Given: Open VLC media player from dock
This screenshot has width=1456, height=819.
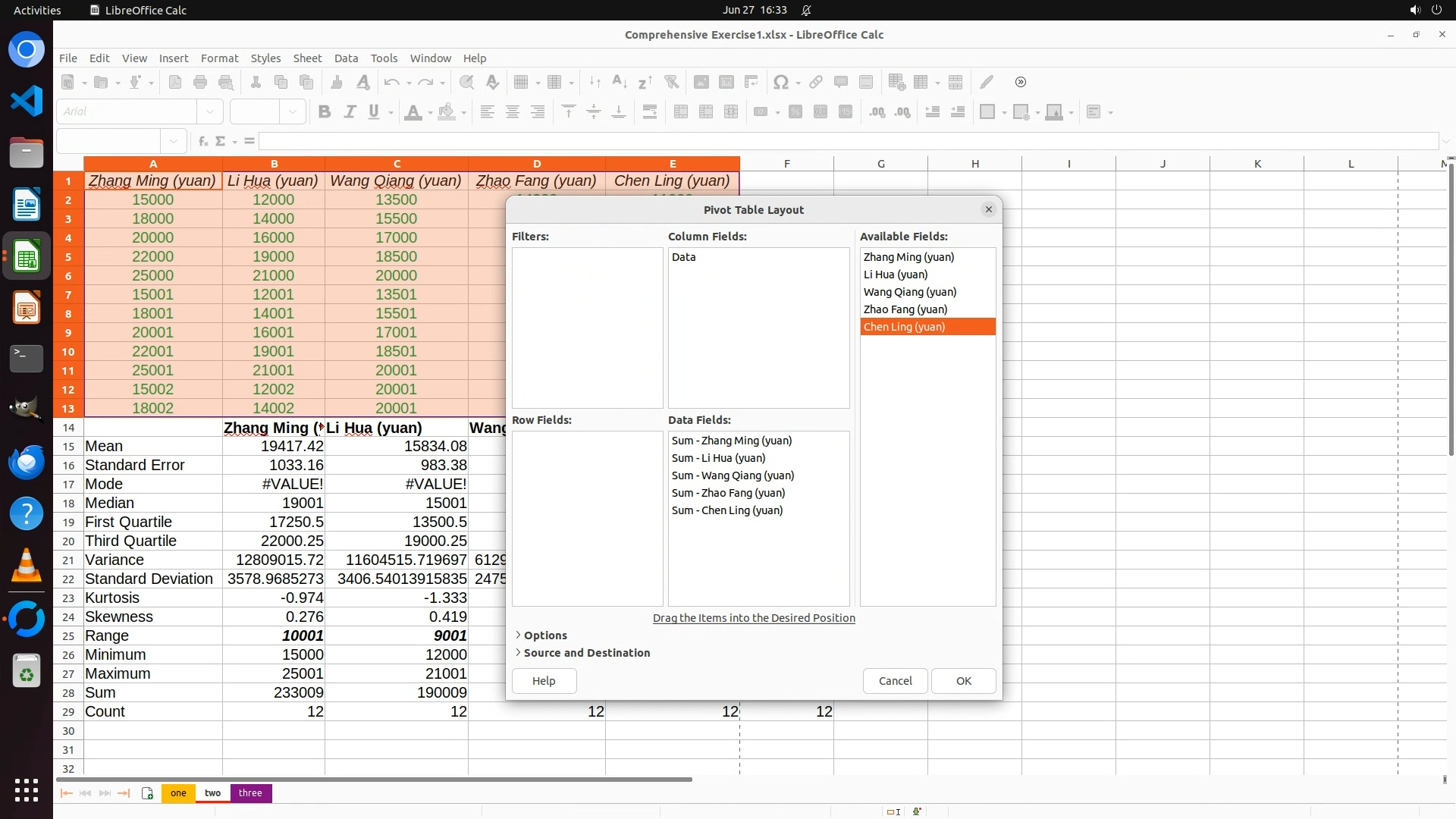Looking at the screenshot, I should tap(27, 566).
